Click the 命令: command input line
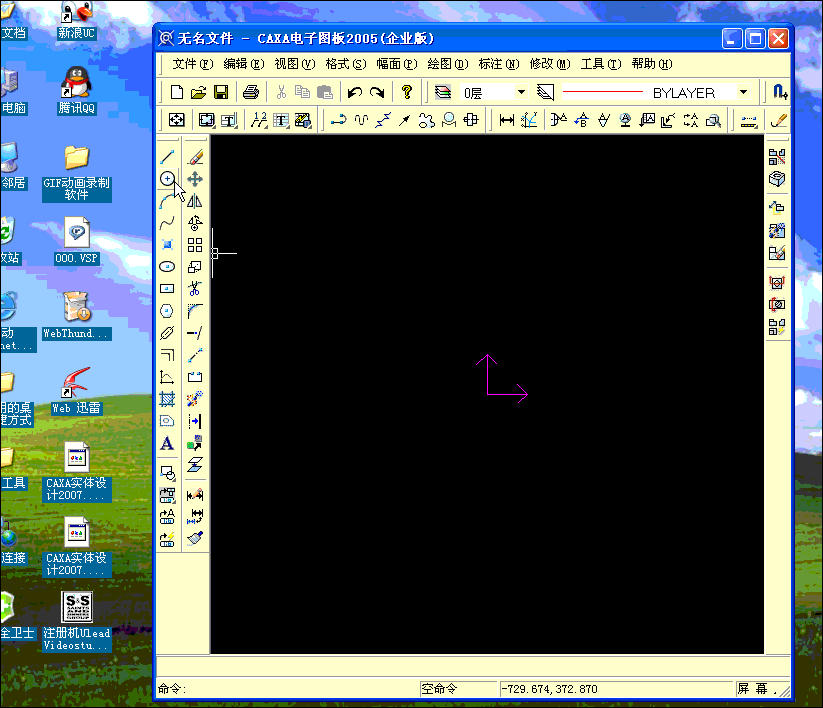Viewport: 823px width, 708px height. click(x=287, y=689)
